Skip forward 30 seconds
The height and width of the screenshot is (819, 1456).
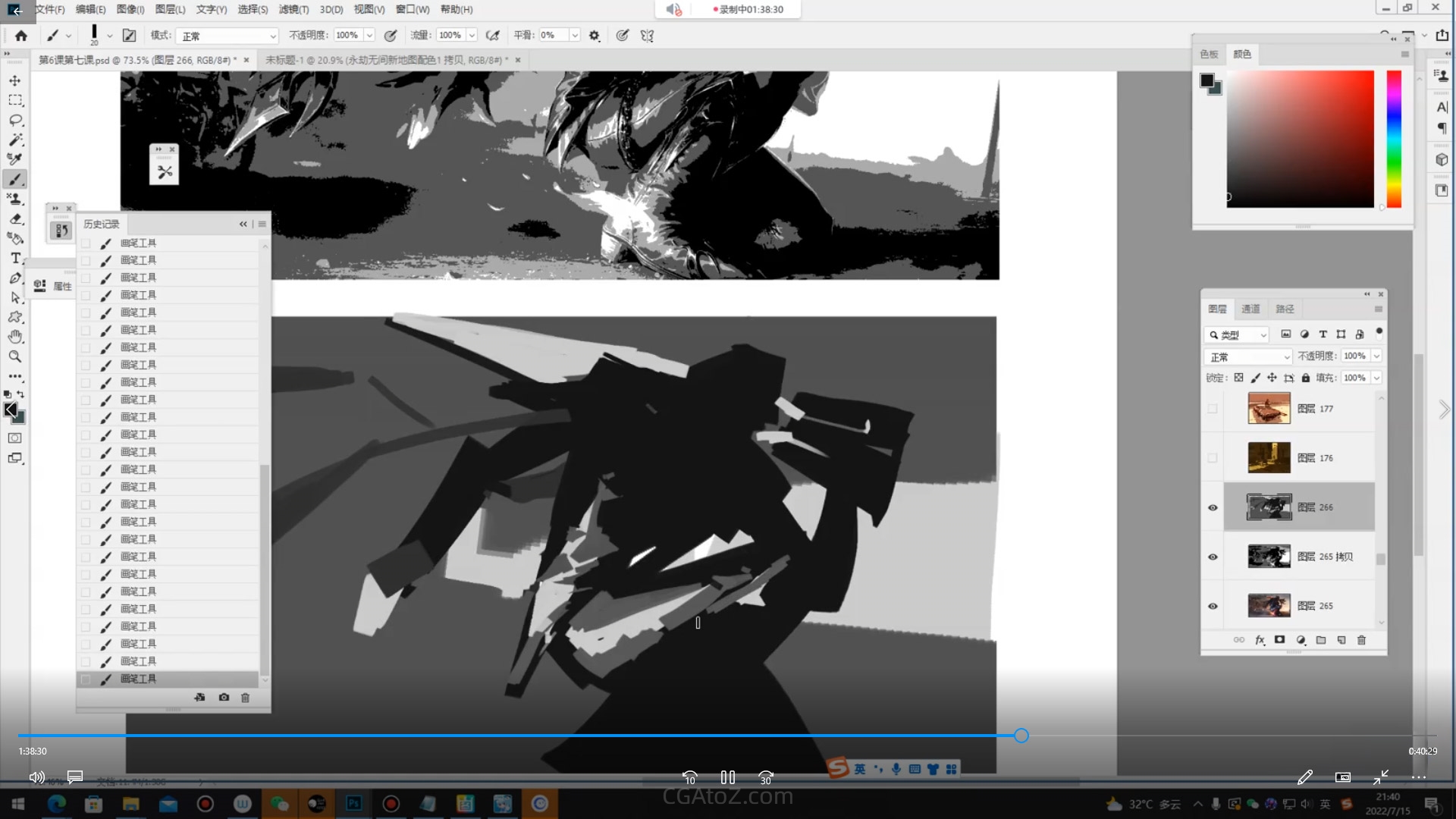tap(765, 777)
